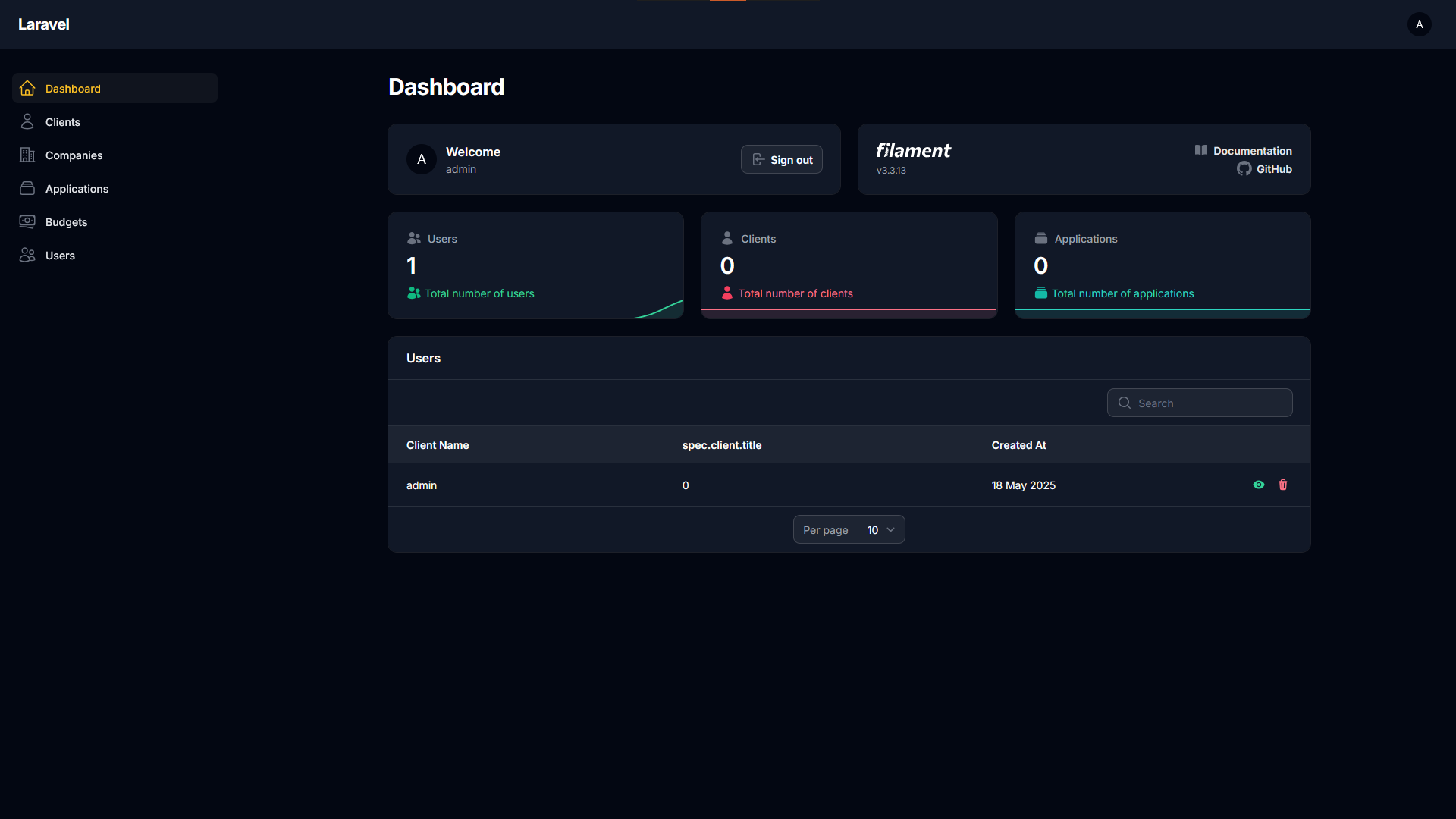
Task: Select the Dashboard home icon
Action: click(x=27, y=88)
